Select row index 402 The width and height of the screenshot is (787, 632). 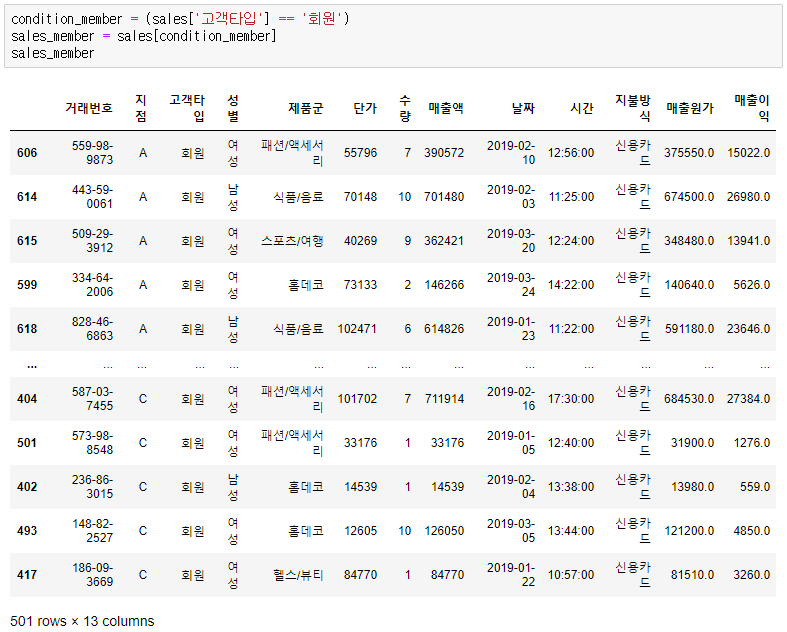(x=27, y=487)
